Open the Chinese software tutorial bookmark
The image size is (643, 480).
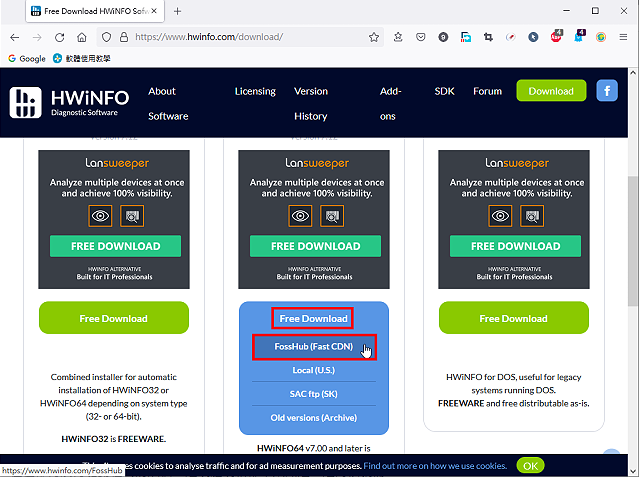(x=82, y=59)
